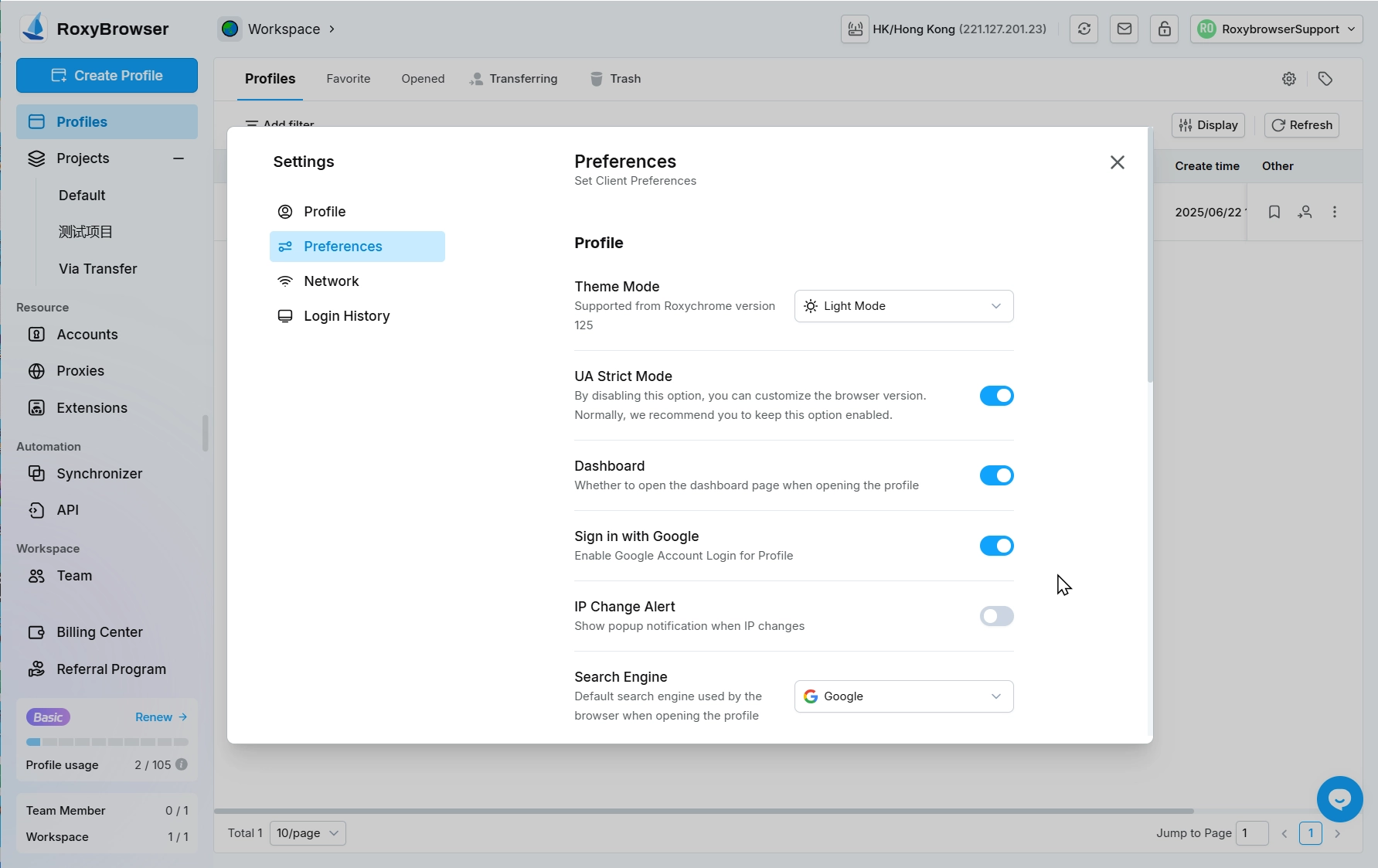
Task: Turn off the Dashboard toggle
Action: [996, 475]
